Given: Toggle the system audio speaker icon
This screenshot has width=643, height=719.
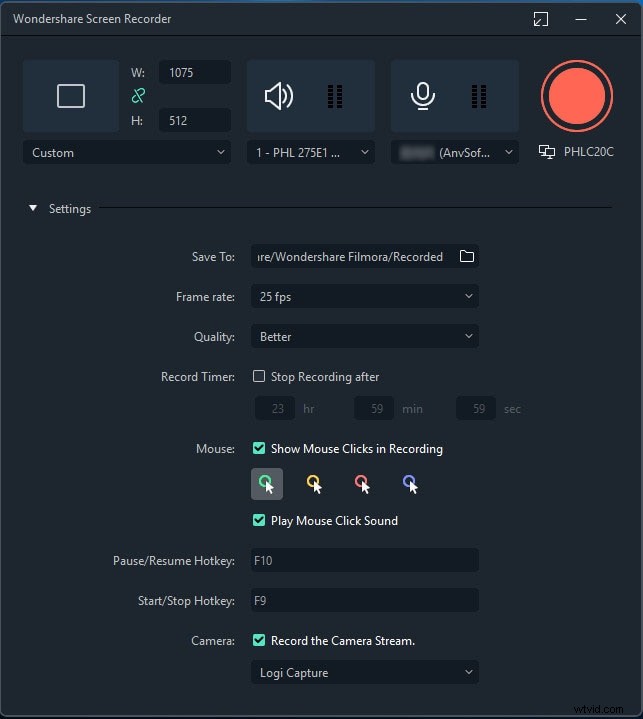Looking at the screenshot, I should pyautogui.click(x=279, y=96).
